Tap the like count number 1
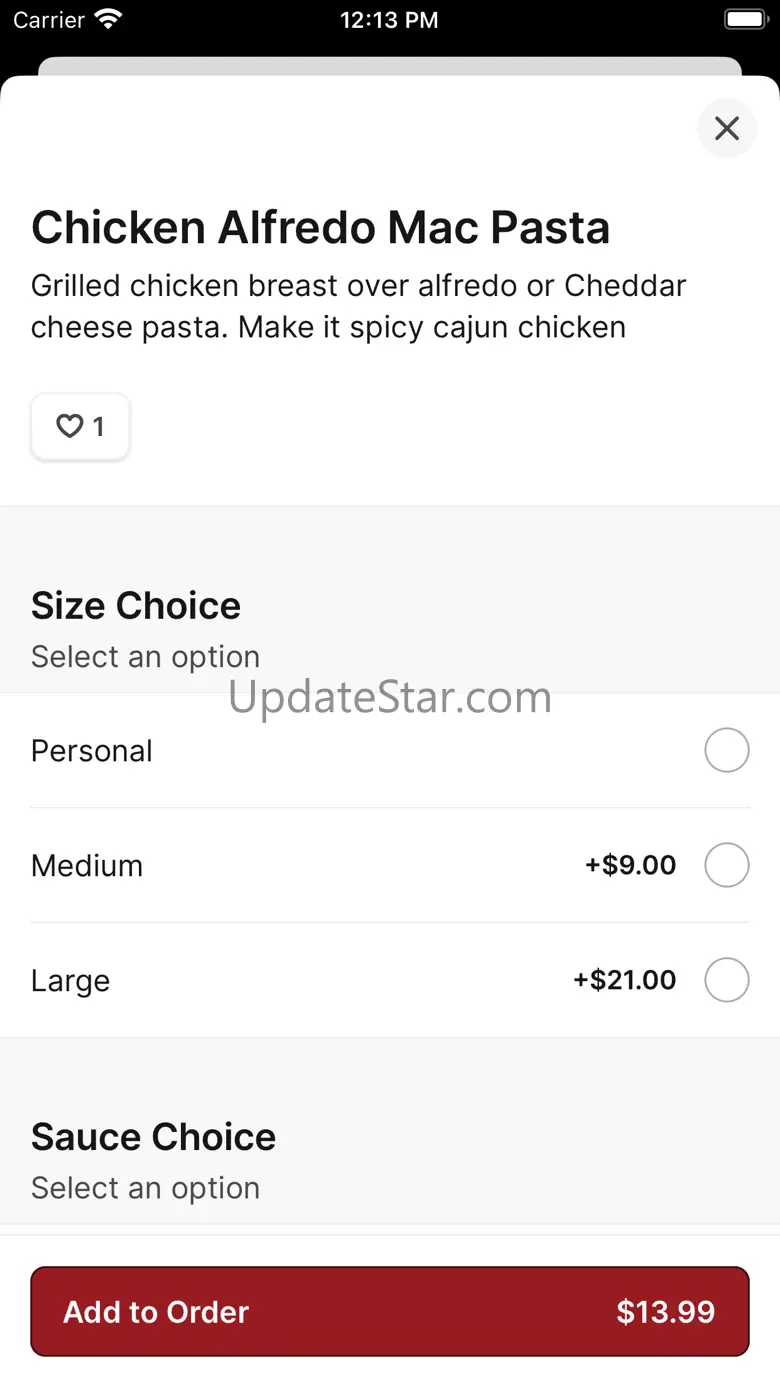Viewport: 780px width, 1387px height. (98, 427)
